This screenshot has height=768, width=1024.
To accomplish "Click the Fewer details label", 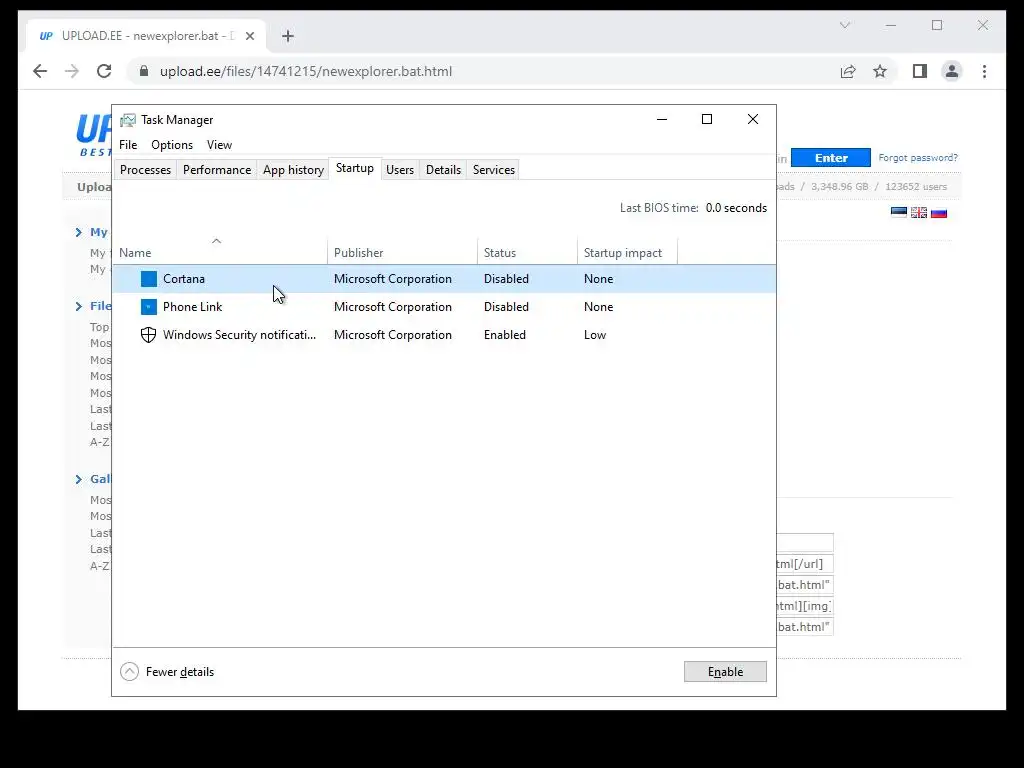I will point(180,672).
